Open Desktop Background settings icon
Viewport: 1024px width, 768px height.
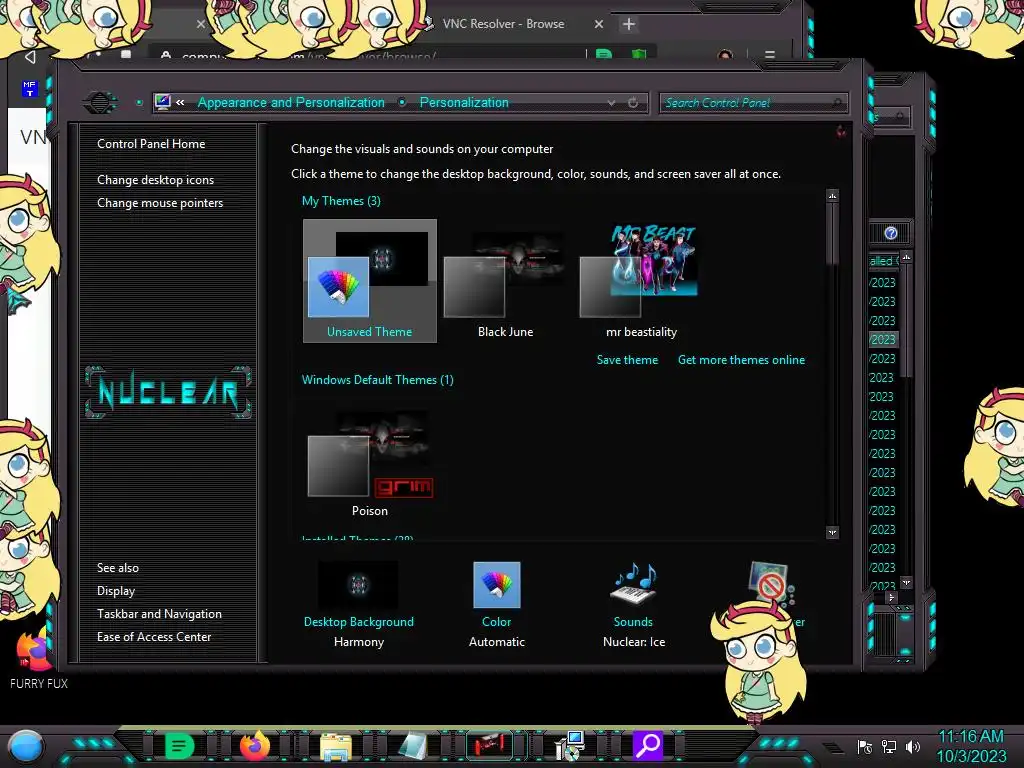pos(358,584)
